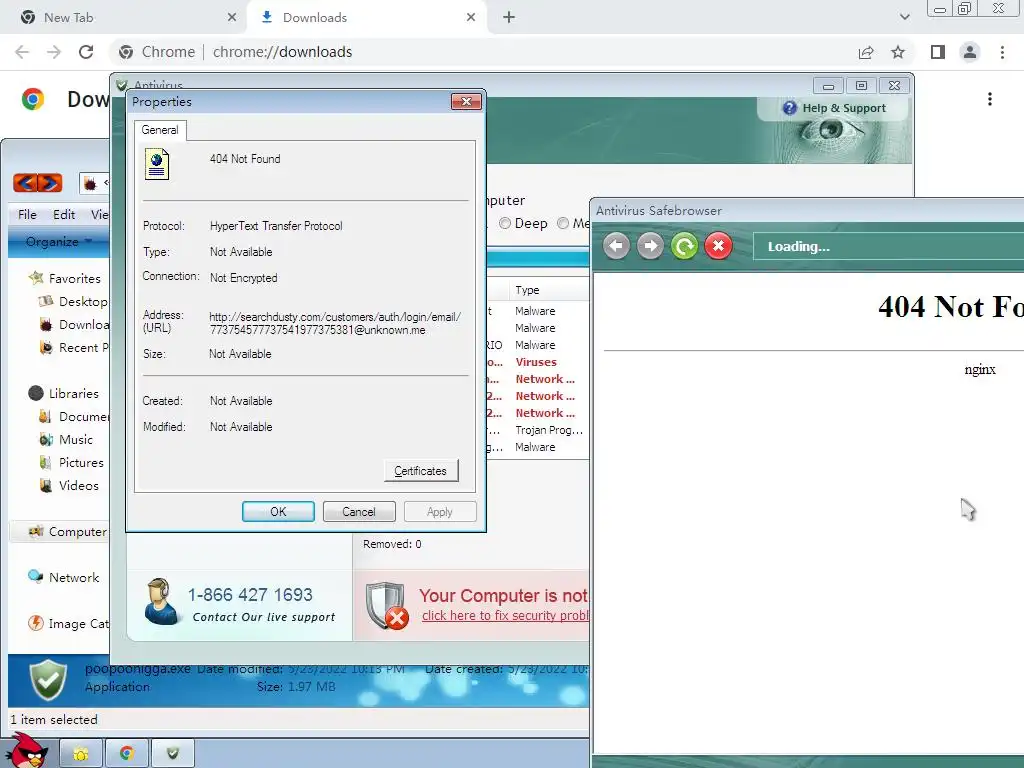Viewport: 1024px width, 768px height.
Task: Open Recent Places in explorer sidebar
Action: 83,347
